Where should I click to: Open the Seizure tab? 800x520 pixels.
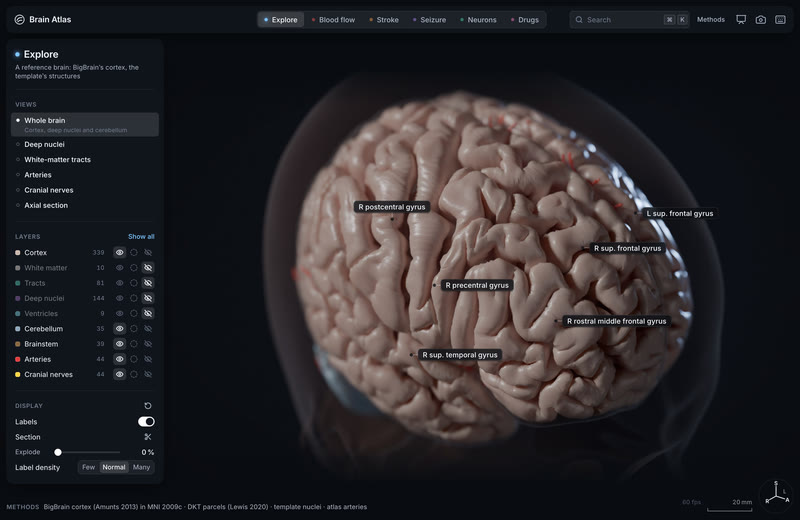click(x=429, y=20)
